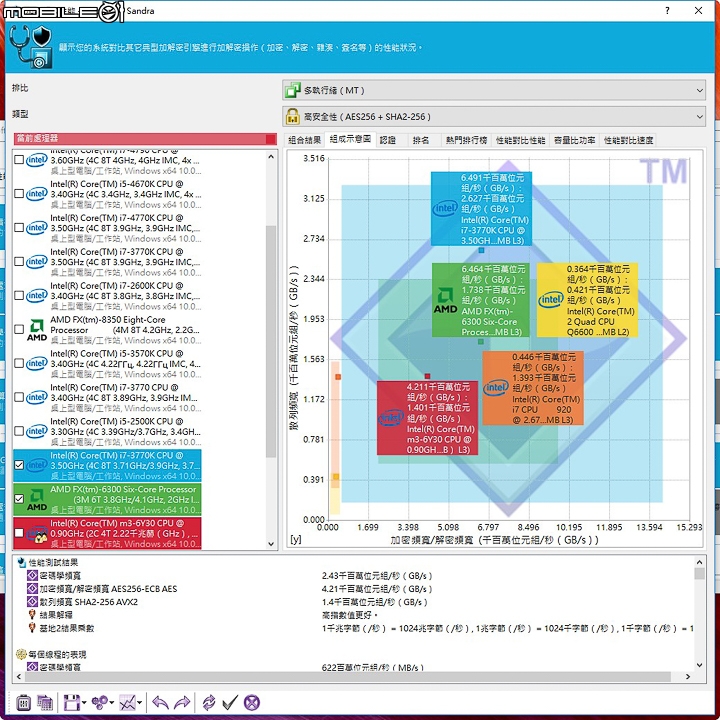The width and height of the screenshot is (720, 720).
Task: Open the dropdown arrow beside chart icon
Action: pos(140,703)
